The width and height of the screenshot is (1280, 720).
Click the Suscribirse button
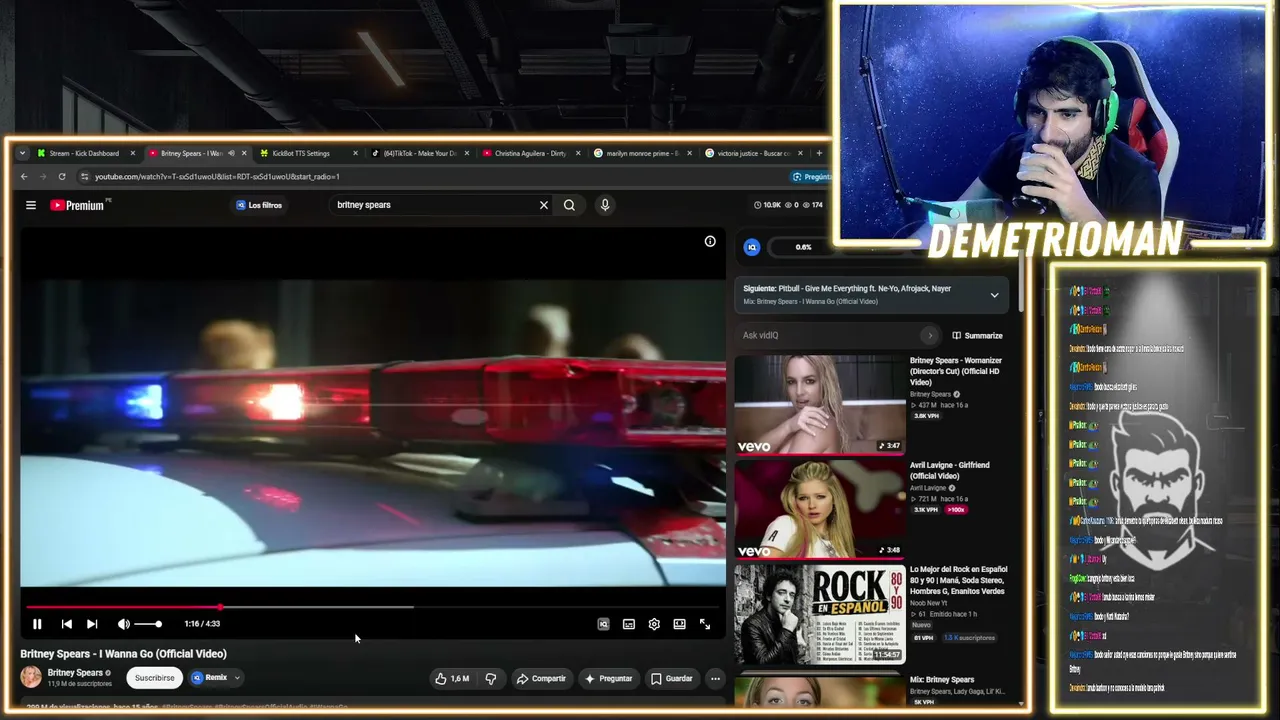coord(155,678)
